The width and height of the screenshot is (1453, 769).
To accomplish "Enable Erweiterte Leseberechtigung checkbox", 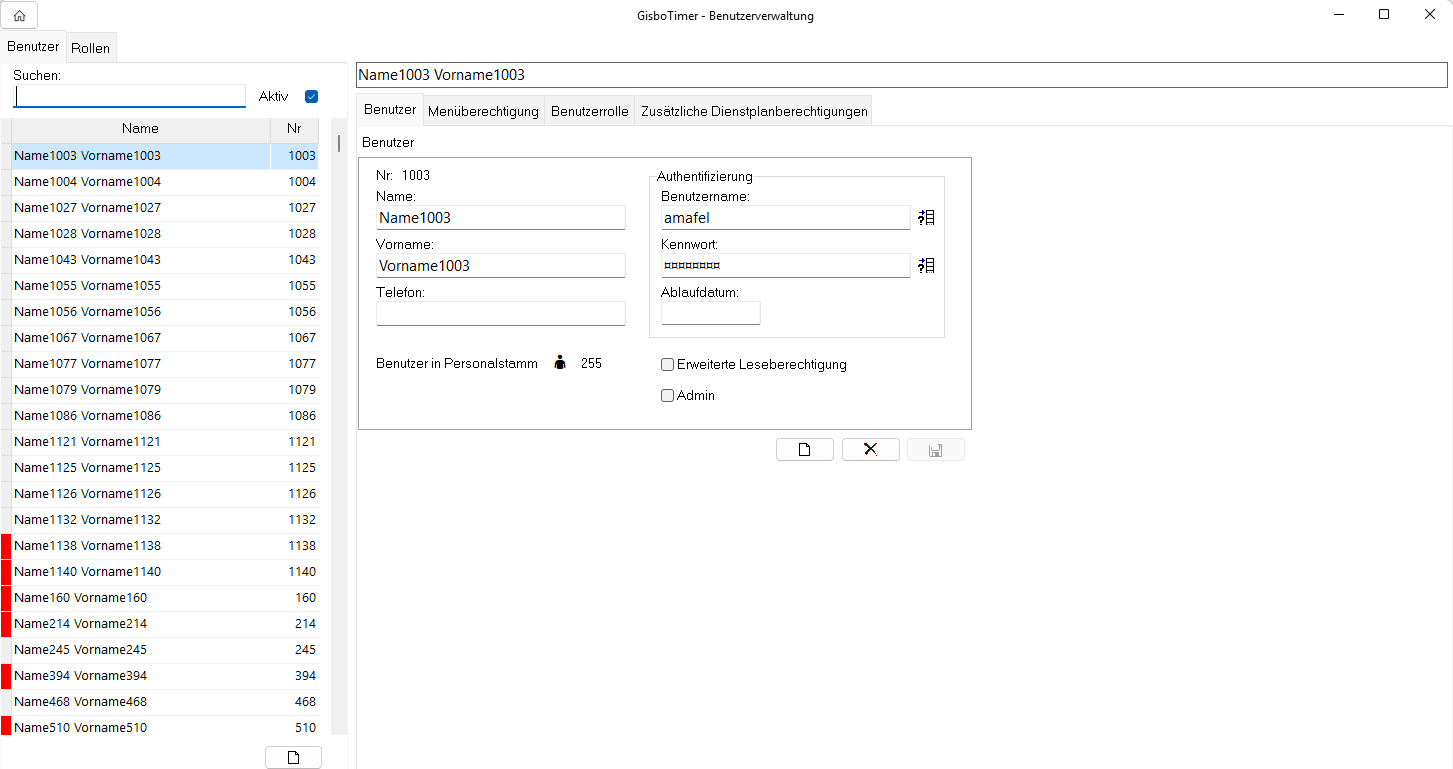I will [x=667, y=365].
